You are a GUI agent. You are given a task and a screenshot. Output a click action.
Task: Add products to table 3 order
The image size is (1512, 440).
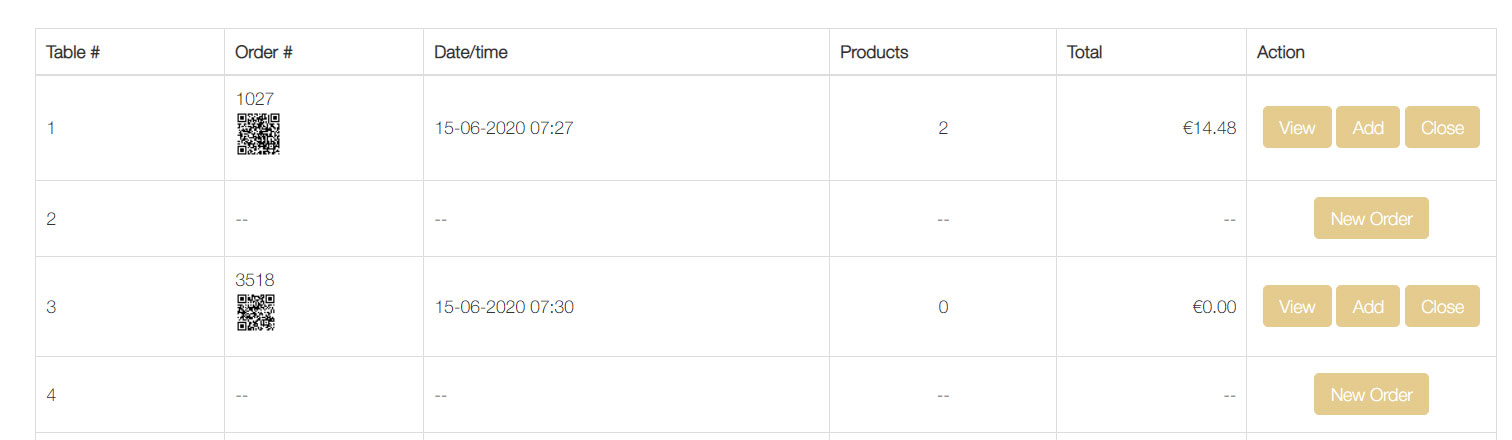pyautogui.click(x=1368, y=306)
